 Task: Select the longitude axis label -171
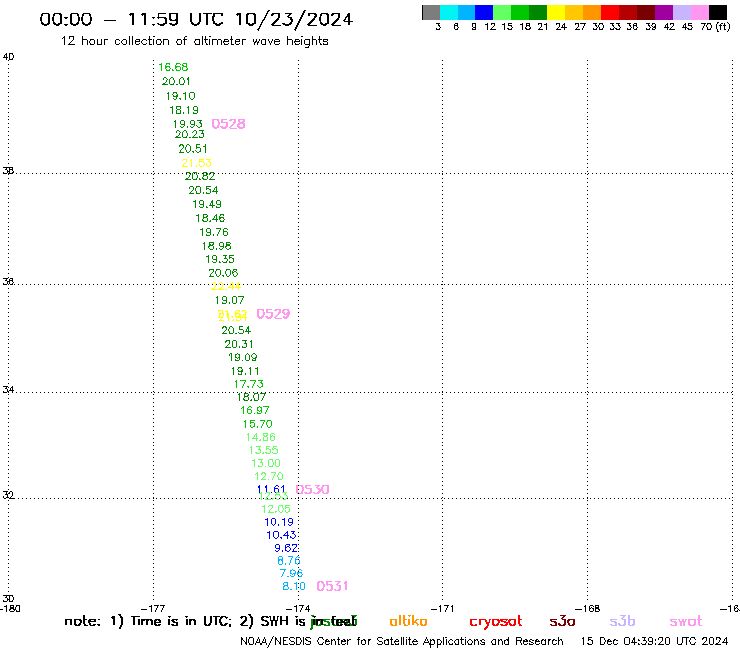pos(442,608)
